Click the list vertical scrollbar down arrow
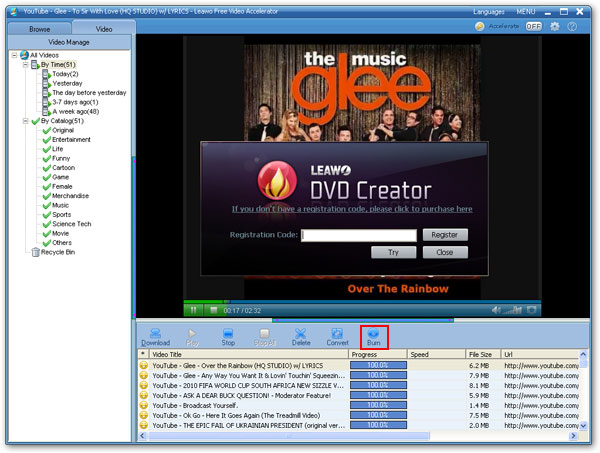600x453 pixels. coord(583,425)
